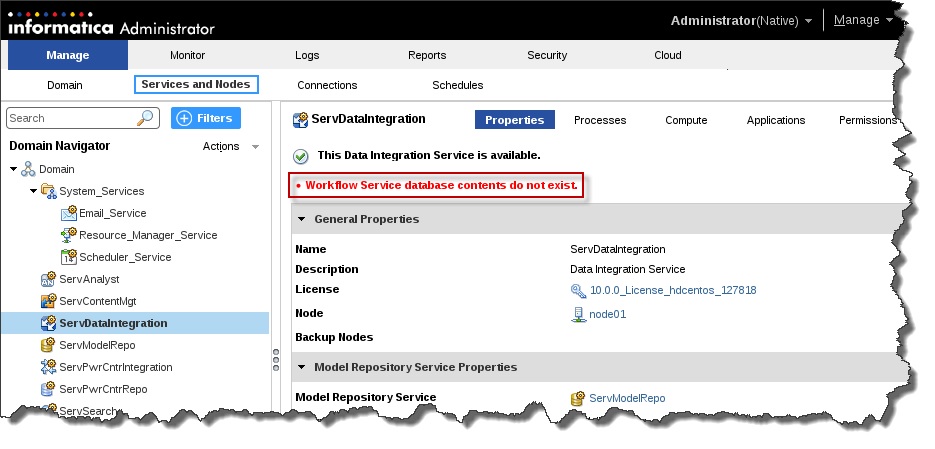935x449 pixels.
Task: Select ServContentMgt in the navigator
Action: [98, 302]
